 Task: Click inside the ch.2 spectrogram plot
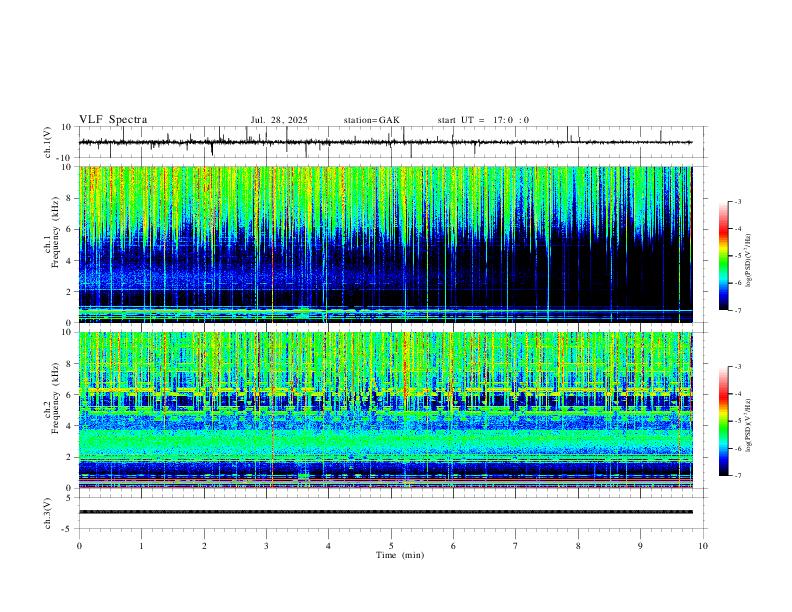385,410
